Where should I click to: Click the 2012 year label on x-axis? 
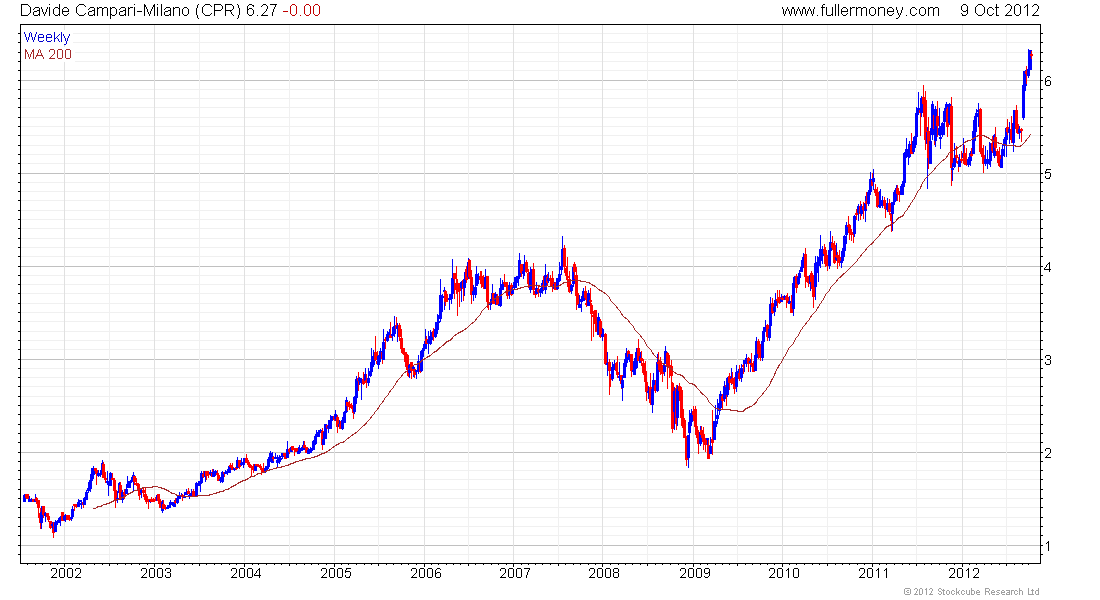pos(963,573)
